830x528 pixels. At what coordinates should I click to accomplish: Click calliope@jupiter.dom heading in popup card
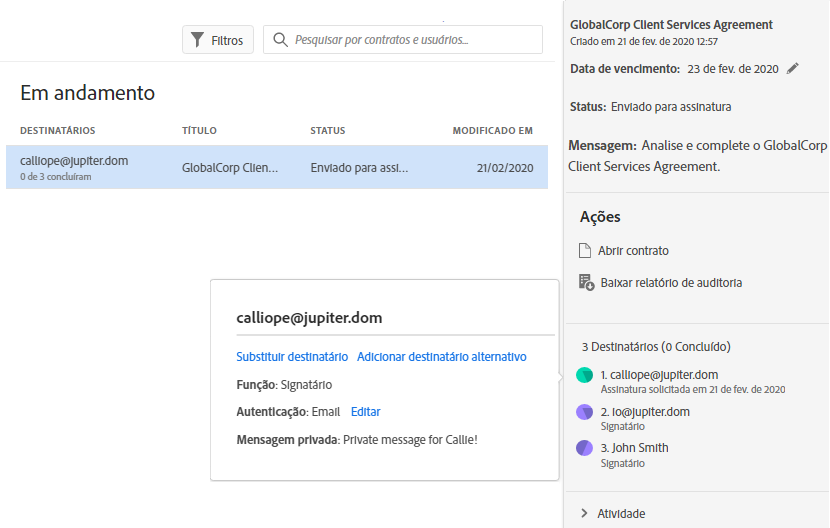coord(309,317)
